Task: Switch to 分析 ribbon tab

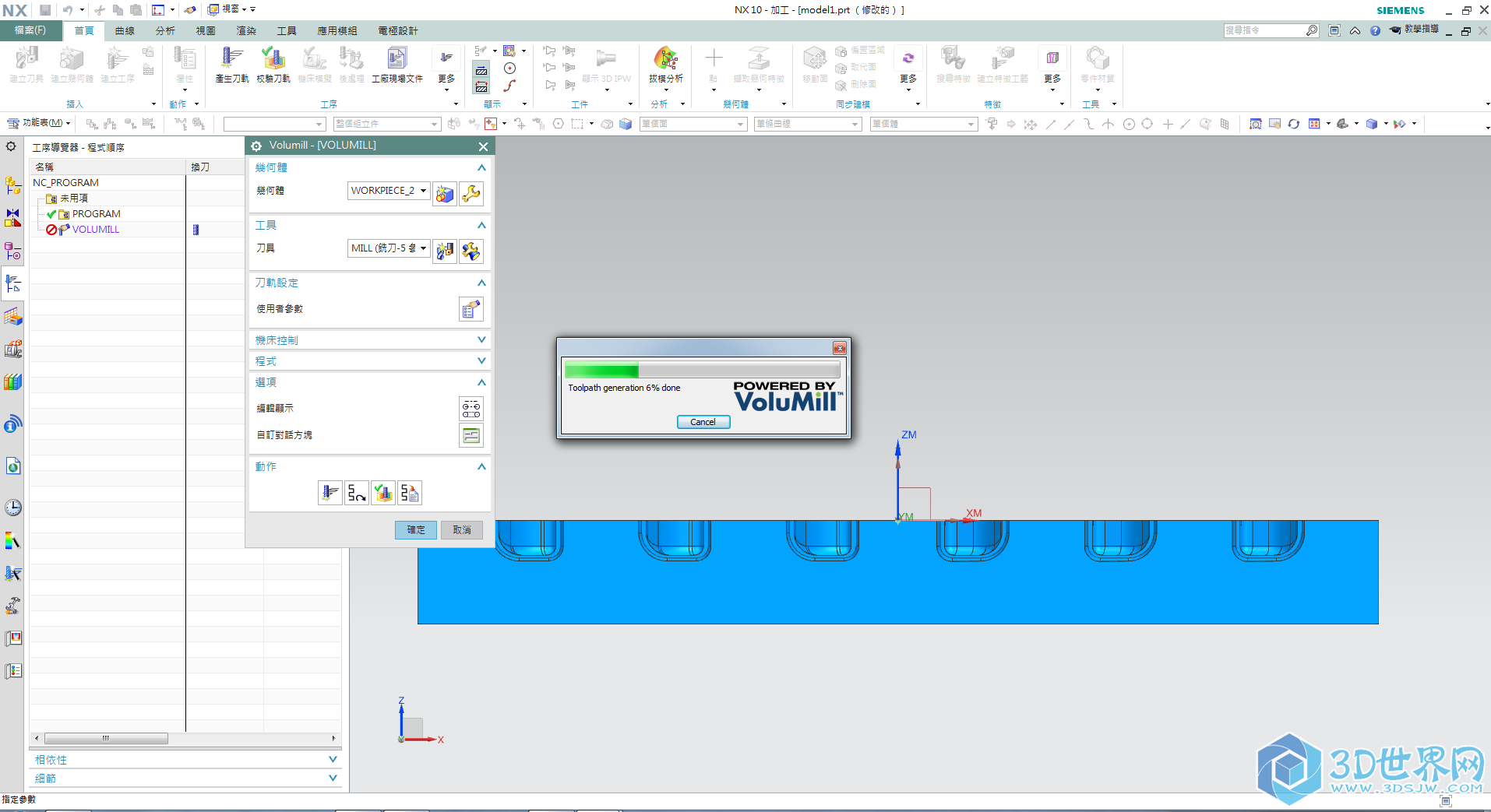Action: point(165,31)
